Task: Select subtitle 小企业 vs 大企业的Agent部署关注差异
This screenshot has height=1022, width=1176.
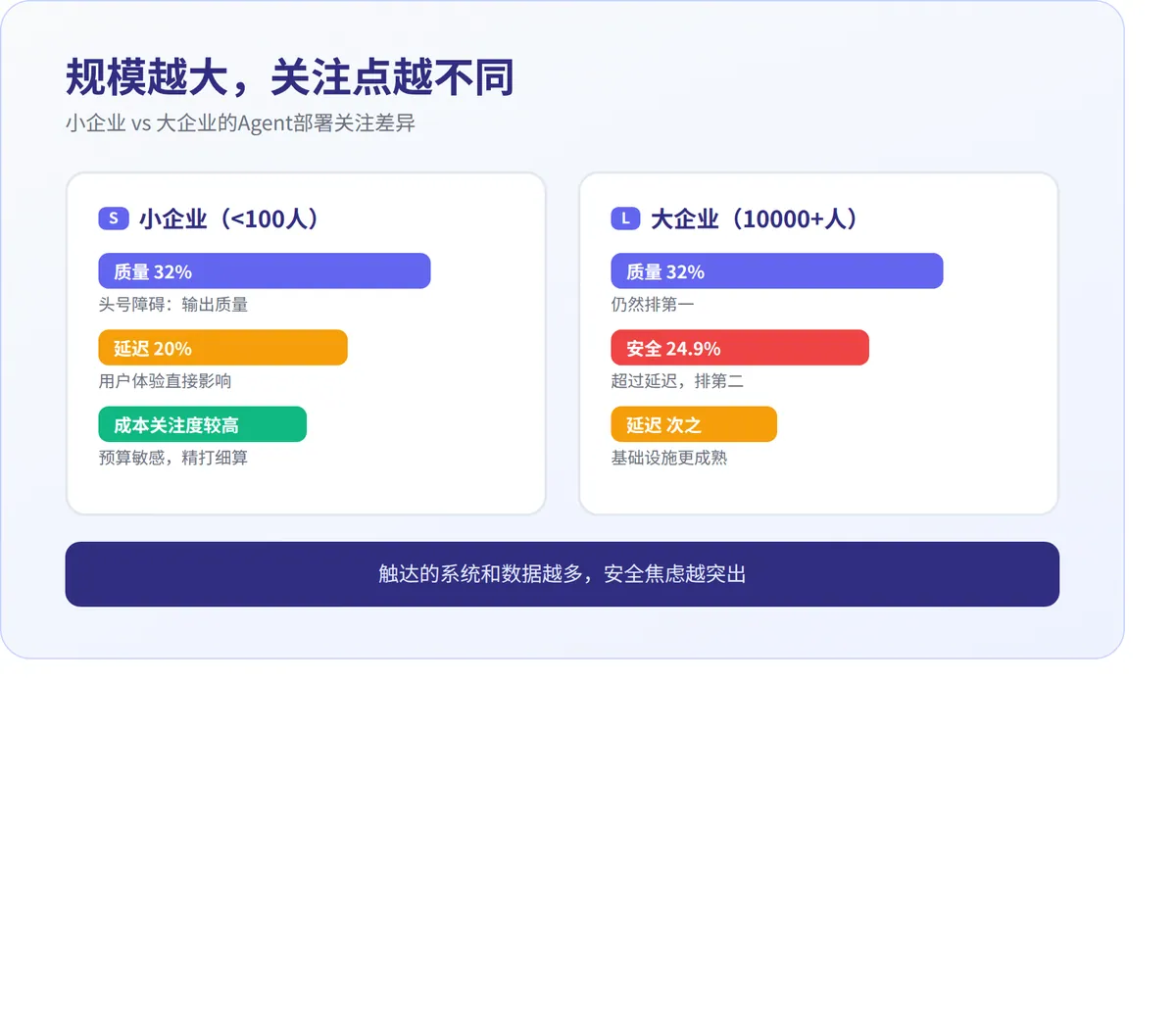Action: (x=240, y=123)
